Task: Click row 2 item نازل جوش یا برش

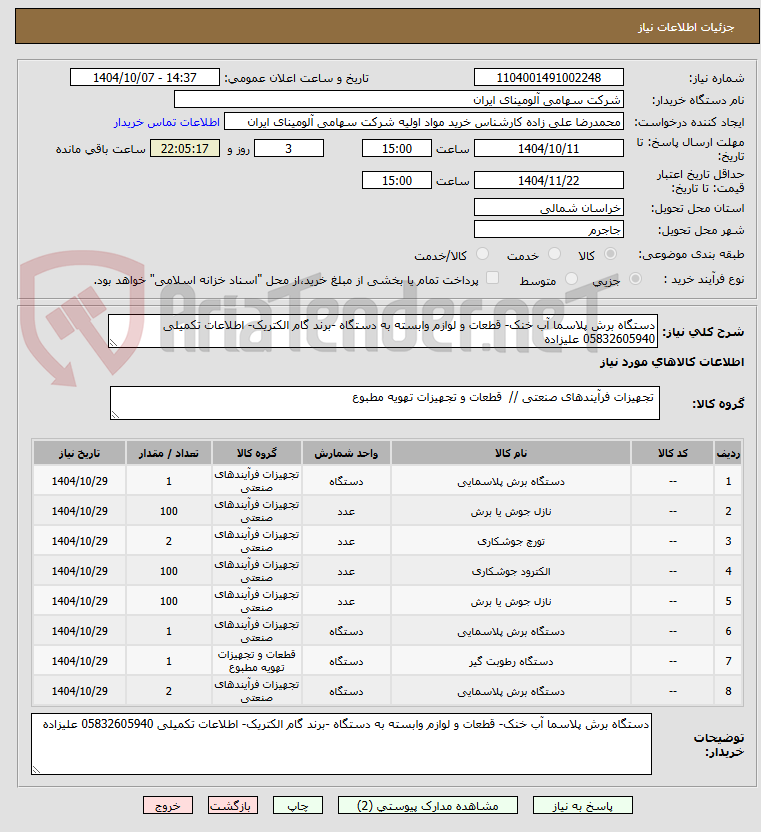Action: 511,512
